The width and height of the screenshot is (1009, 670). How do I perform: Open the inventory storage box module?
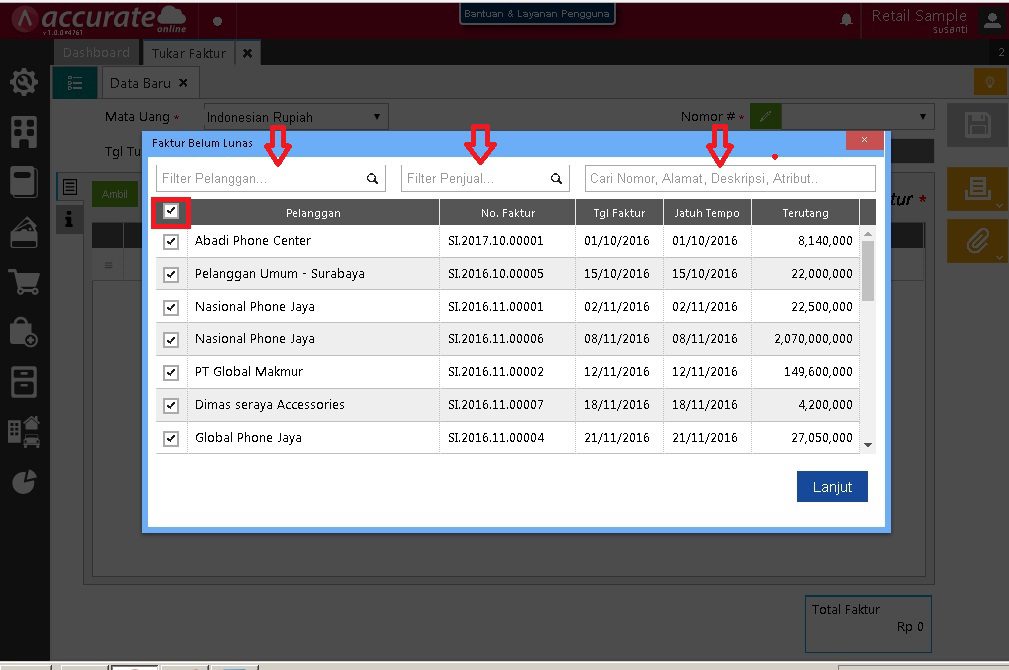coord(24,382)
